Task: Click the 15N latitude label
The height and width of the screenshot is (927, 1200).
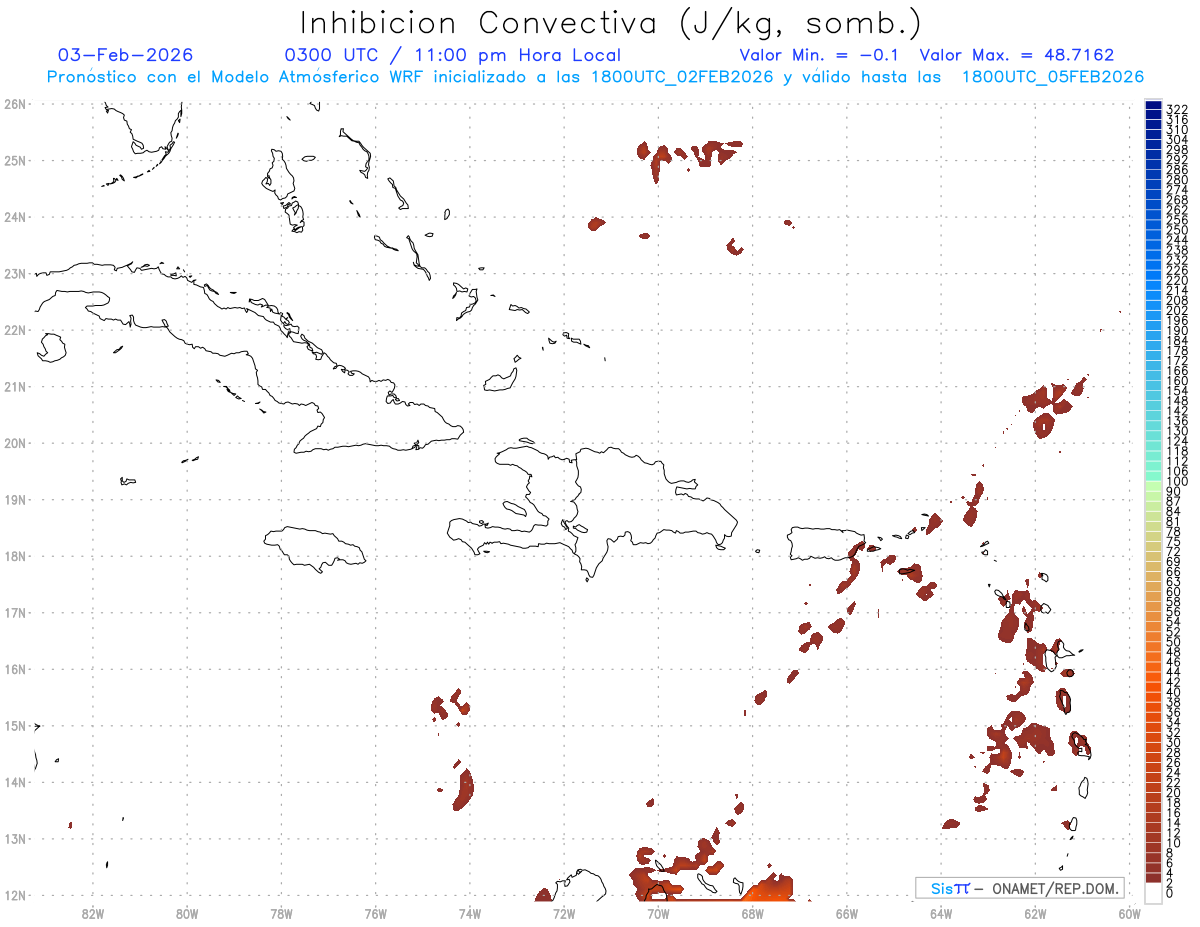Action: click(x=14, y=725)
